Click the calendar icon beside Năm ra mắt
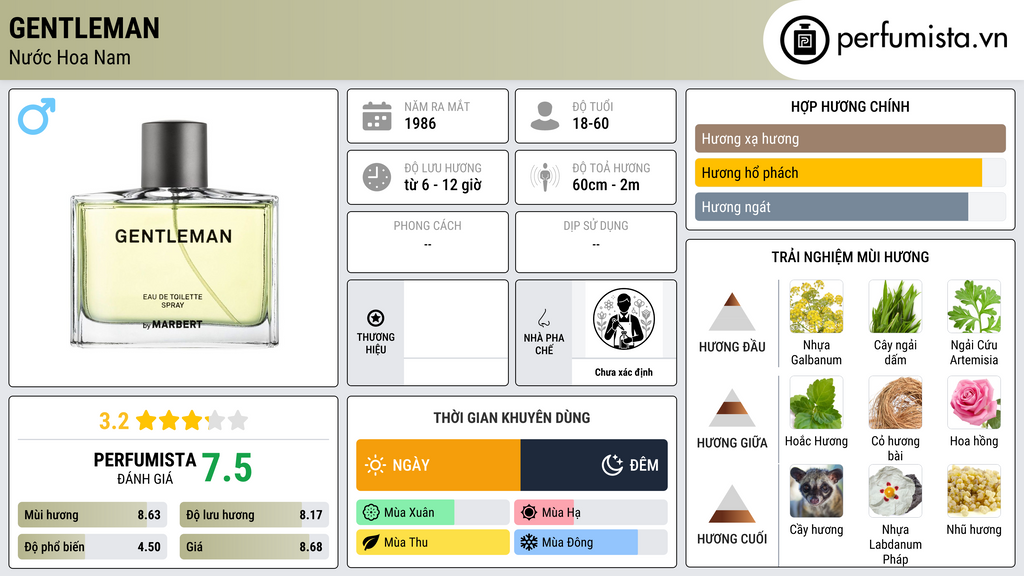Image resolution: width=1024 pixels, height=576 pixels. coord(377,116)
